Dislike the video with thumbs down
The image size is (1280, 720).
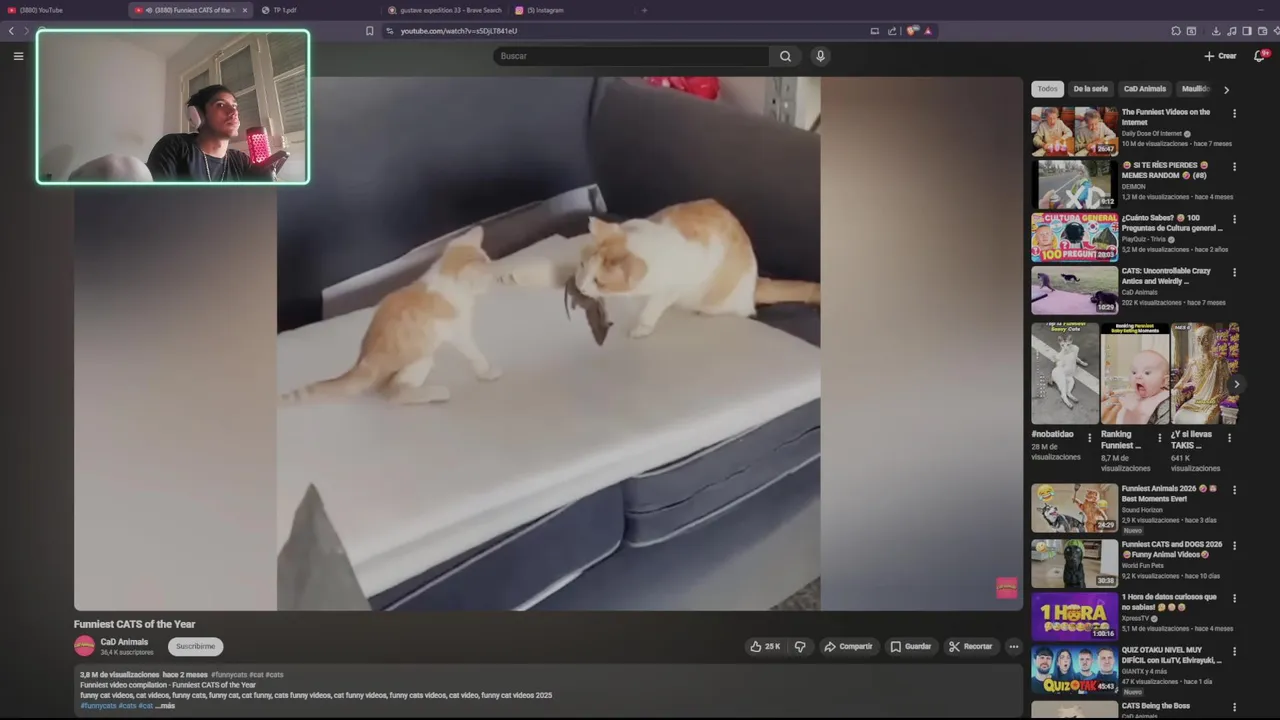pos(800,646)
